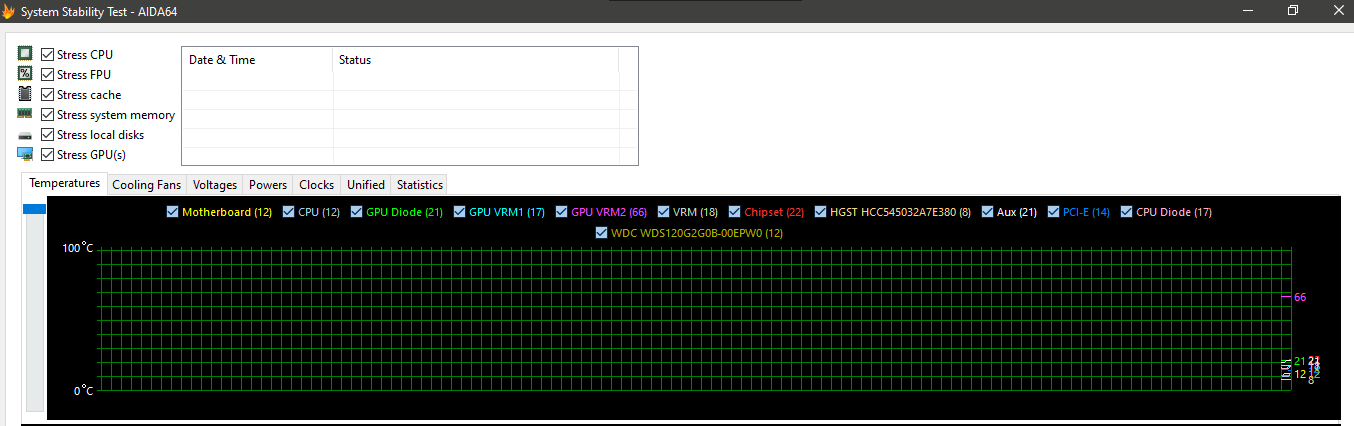Screen dimensions: 1354x426
Task: Select the Temperatures tab
Action: (x=65, y=183)
